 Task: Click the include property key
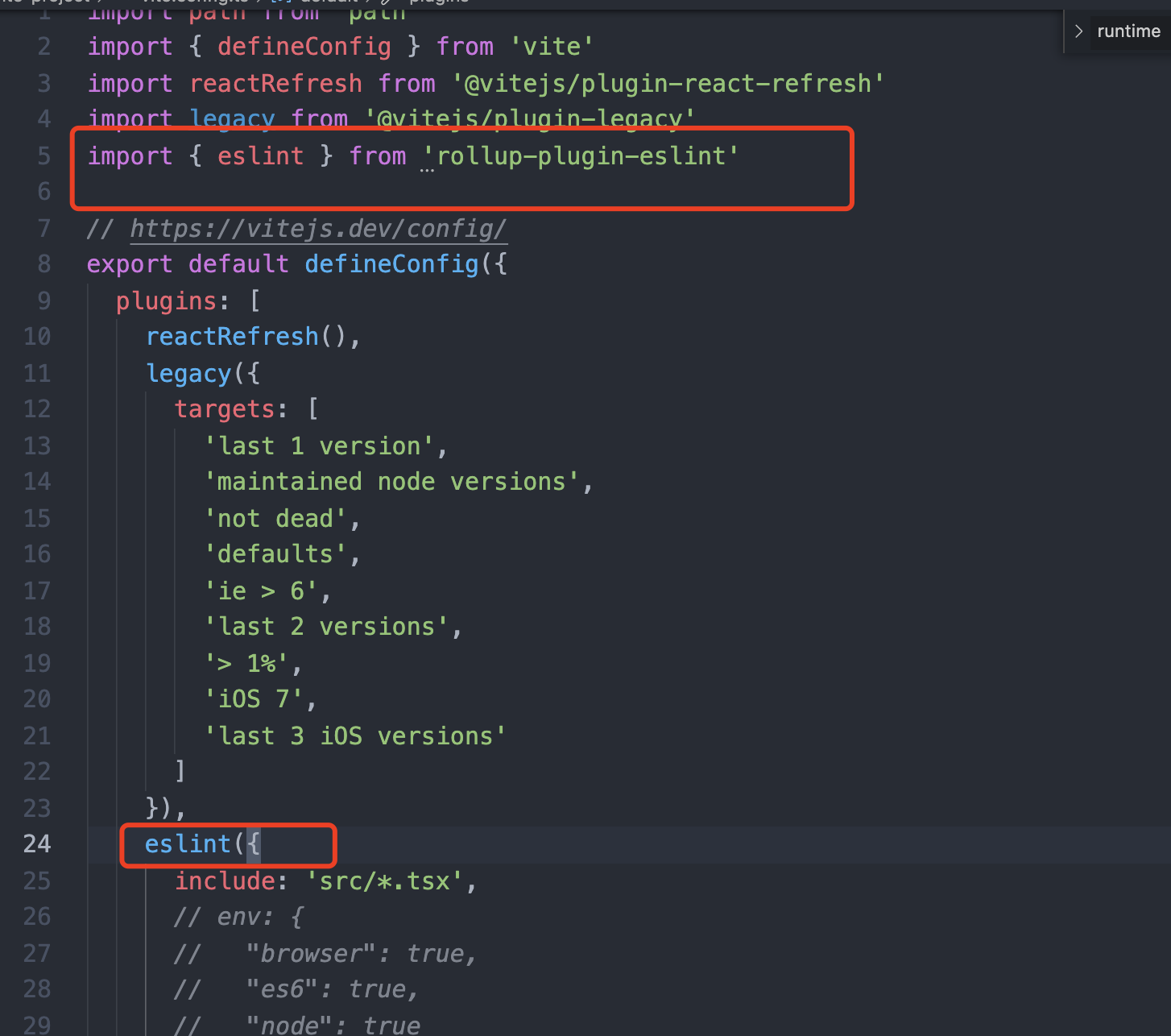click(225, 881)
